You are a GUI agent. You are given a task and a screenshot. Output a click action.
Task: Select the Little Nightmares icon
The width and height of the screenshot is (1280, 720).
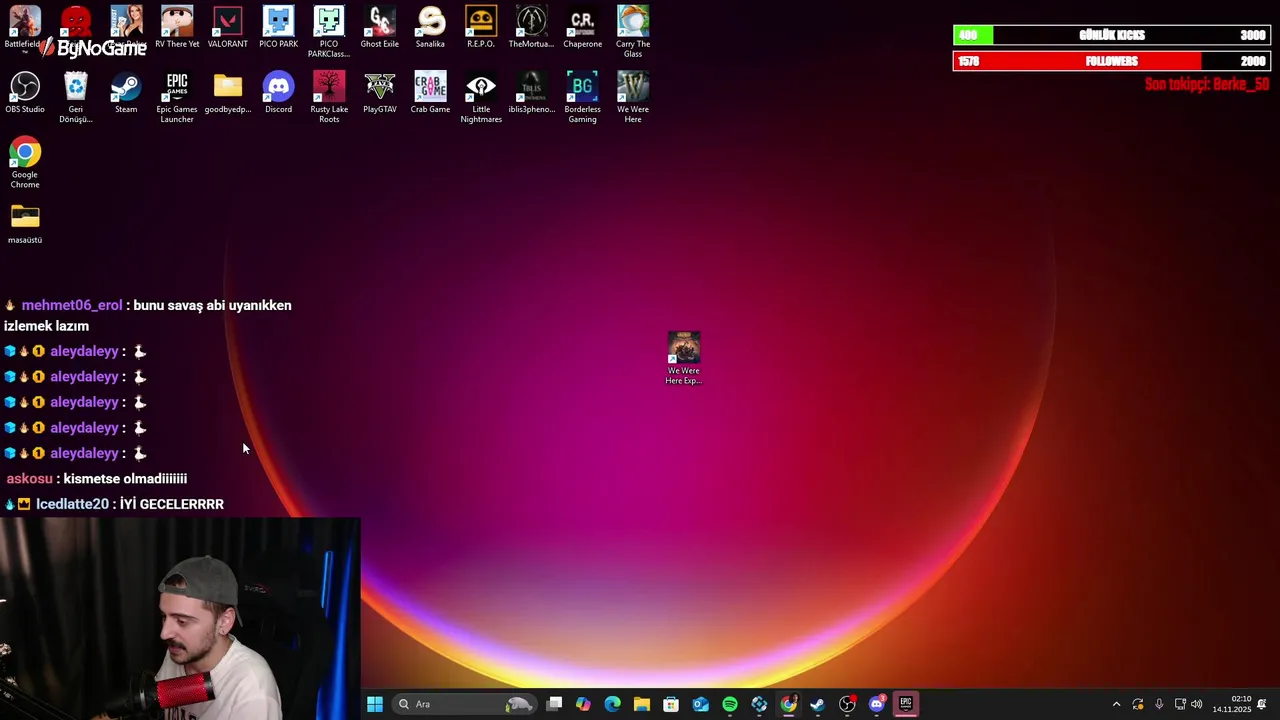click(x=481, y=97)
